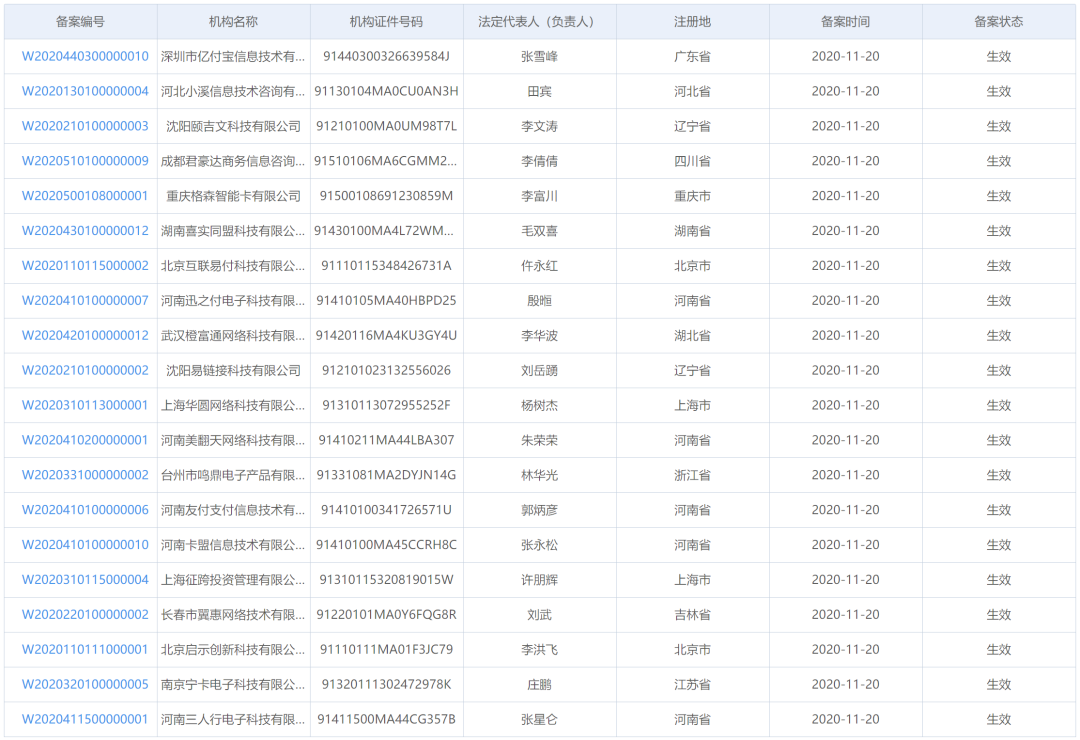The height and width of the screenshot is (740, 1080).
Task: Click the 备案状态 column header
Action: click(998, 21)
